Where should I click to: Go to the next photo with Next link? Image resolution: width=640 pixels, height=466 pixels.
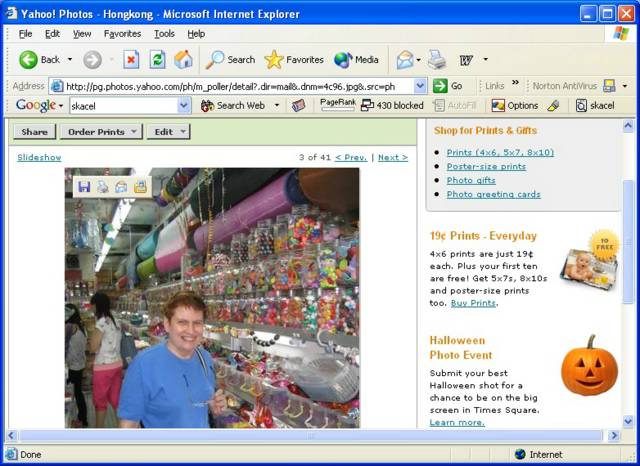[393, 158]
